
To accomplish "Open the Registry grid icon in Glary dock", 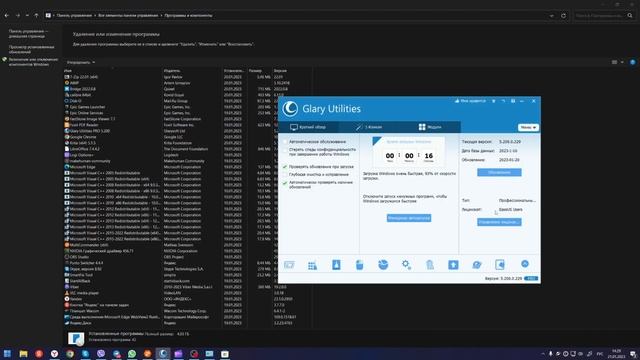I will (x=312, y=265).
